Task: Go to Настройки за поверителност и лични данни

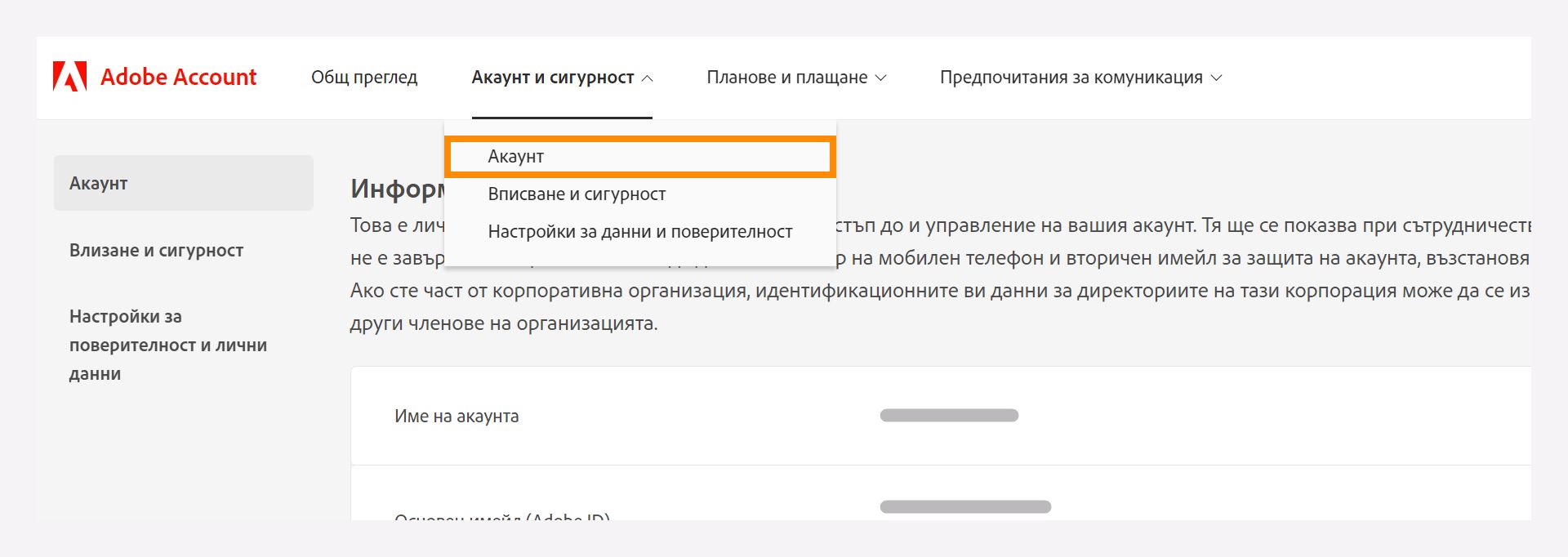Action: click(167, 345)
